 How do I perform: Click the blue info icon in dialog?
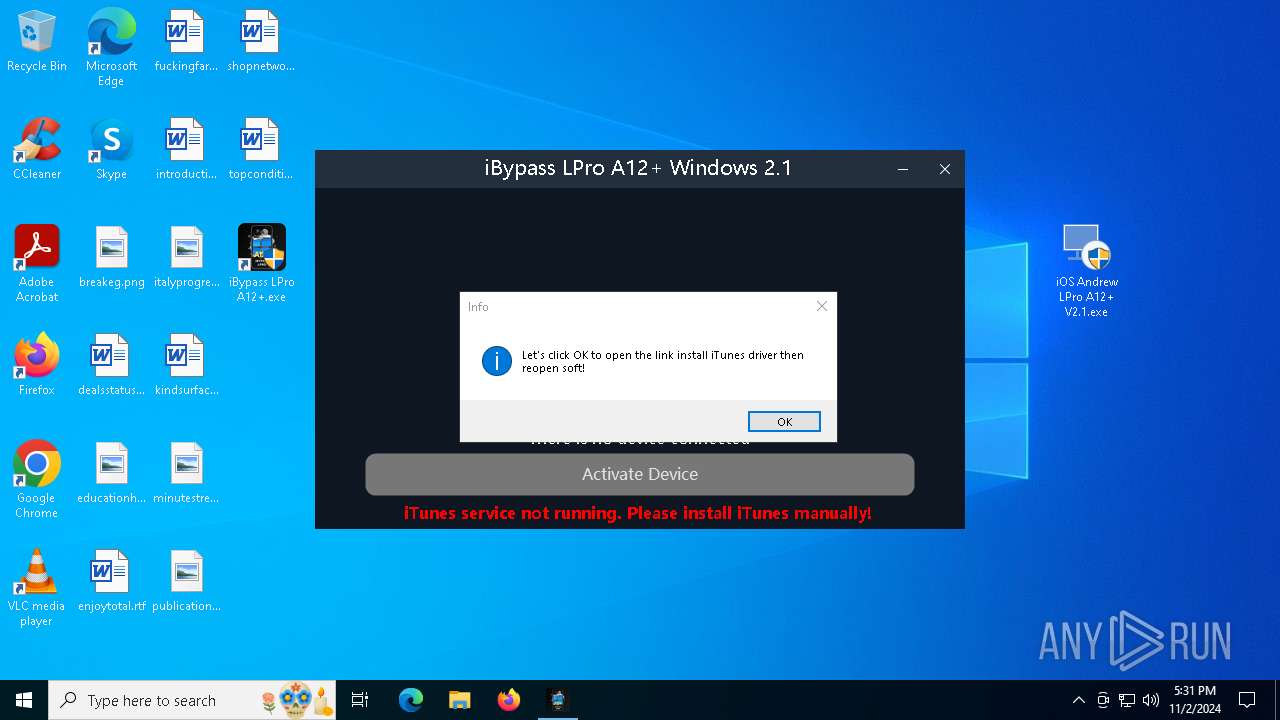click(497, 361)
